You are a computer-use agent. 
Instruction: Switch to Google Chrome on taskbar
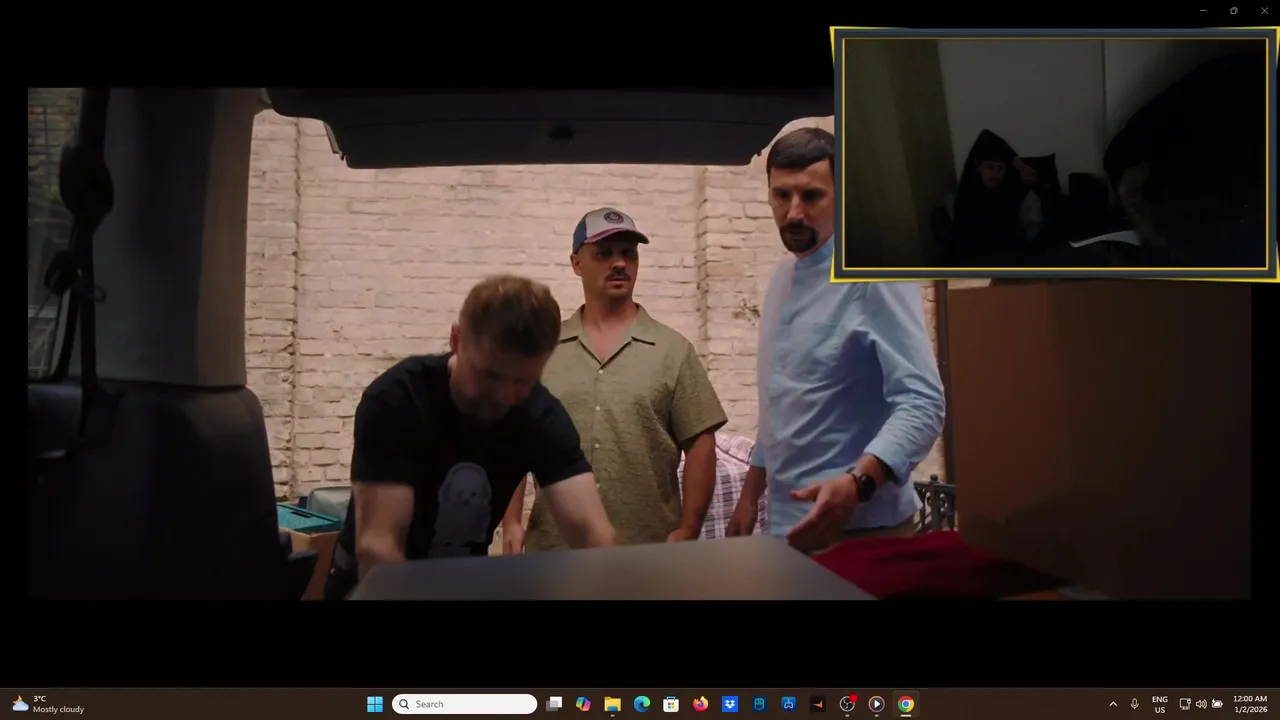point(905,704)
